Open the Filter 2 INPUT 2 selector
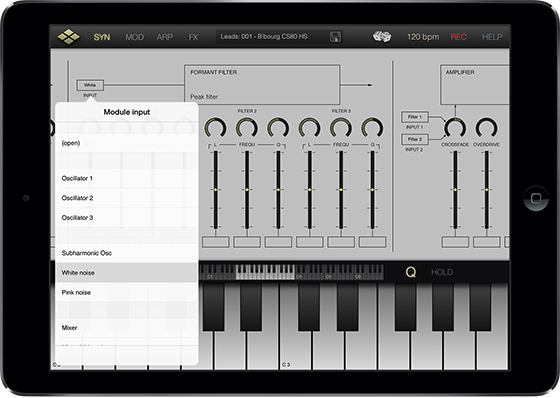 point(415,139)
